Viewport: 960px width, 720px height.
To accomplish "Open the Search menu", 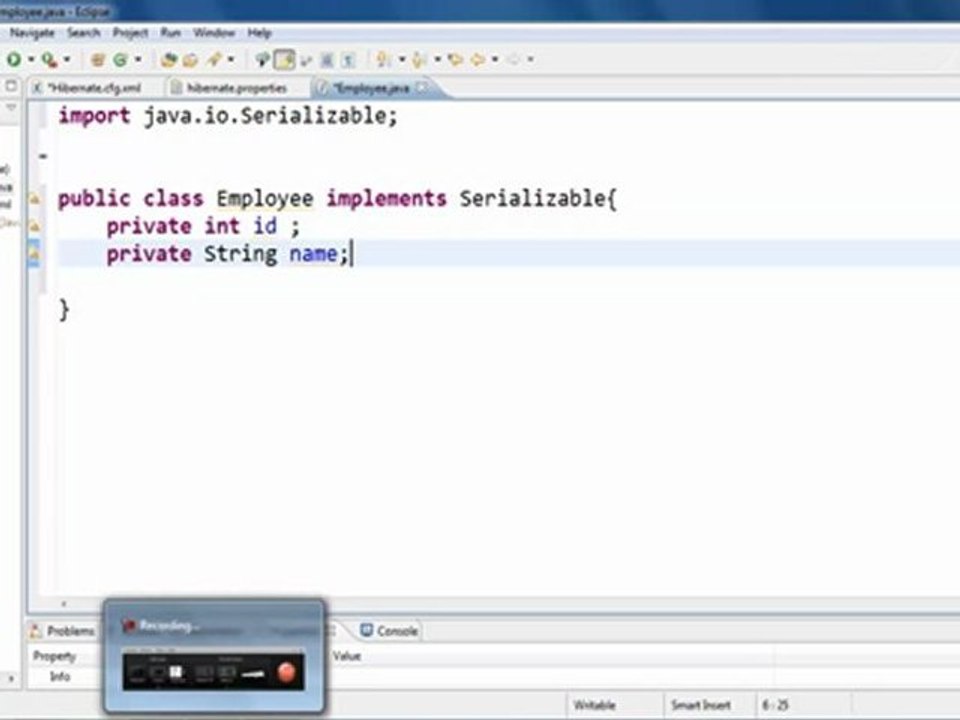I will 84,32.
